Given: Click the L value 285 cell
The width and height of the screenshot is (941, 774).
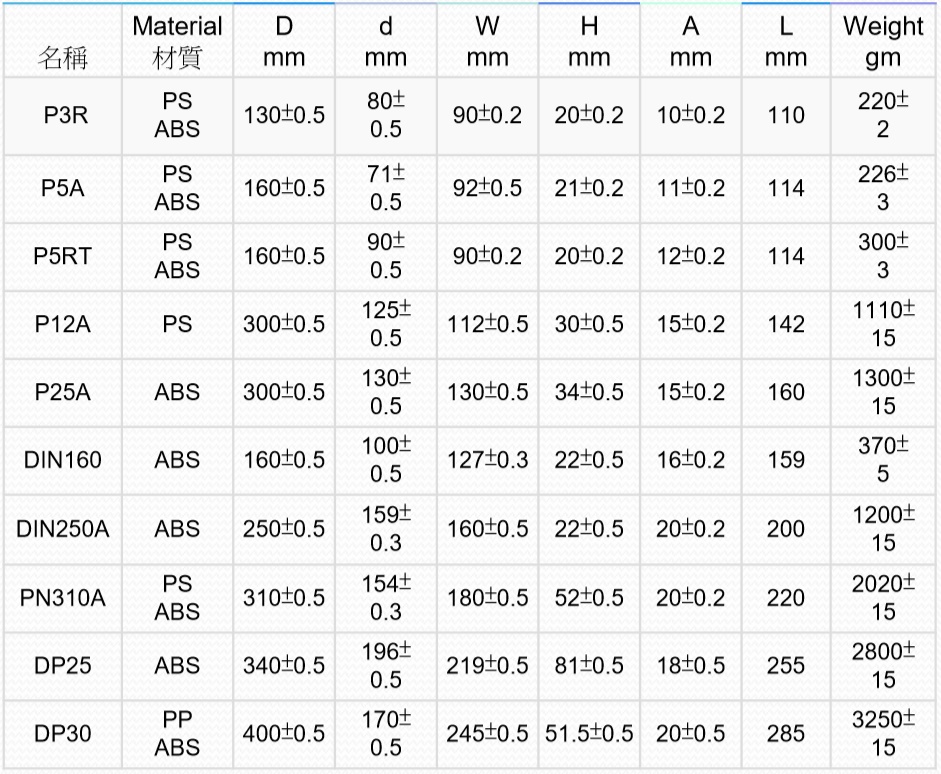Looking at the screenshot, I should [785, 734].
